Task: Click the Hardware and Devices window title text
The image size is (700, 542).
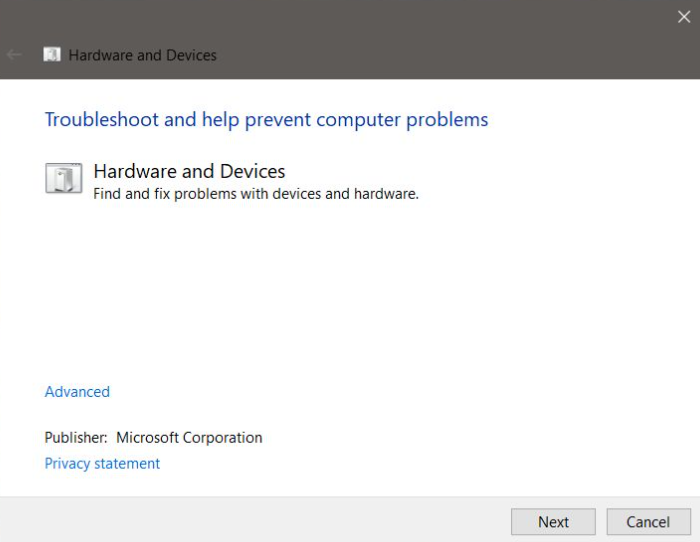Action: (142, 55)
